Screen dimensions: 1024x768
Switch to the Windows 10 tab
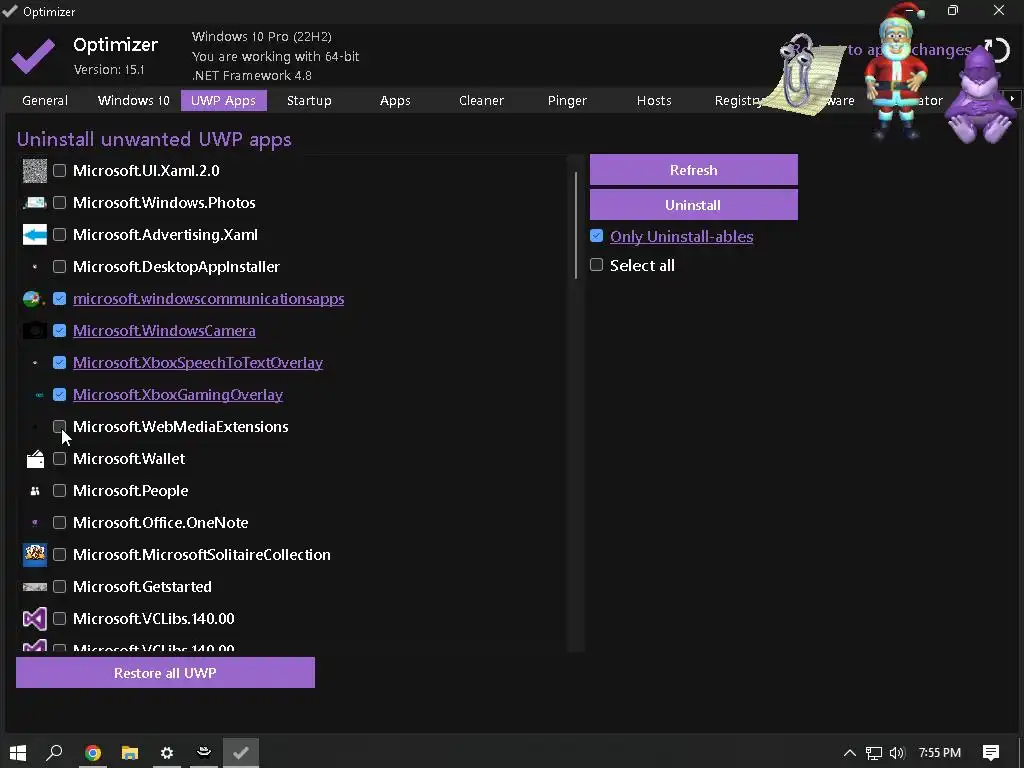(x=133, y=101)
